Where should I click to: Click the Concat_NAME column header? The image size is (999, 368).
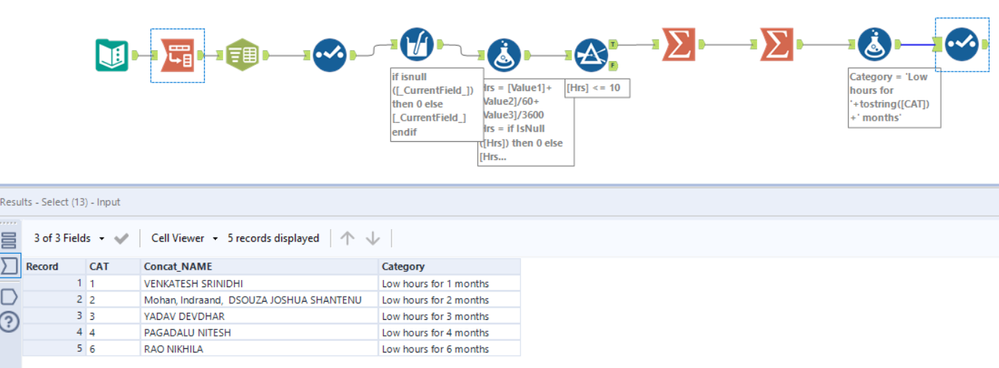(259, 266)
